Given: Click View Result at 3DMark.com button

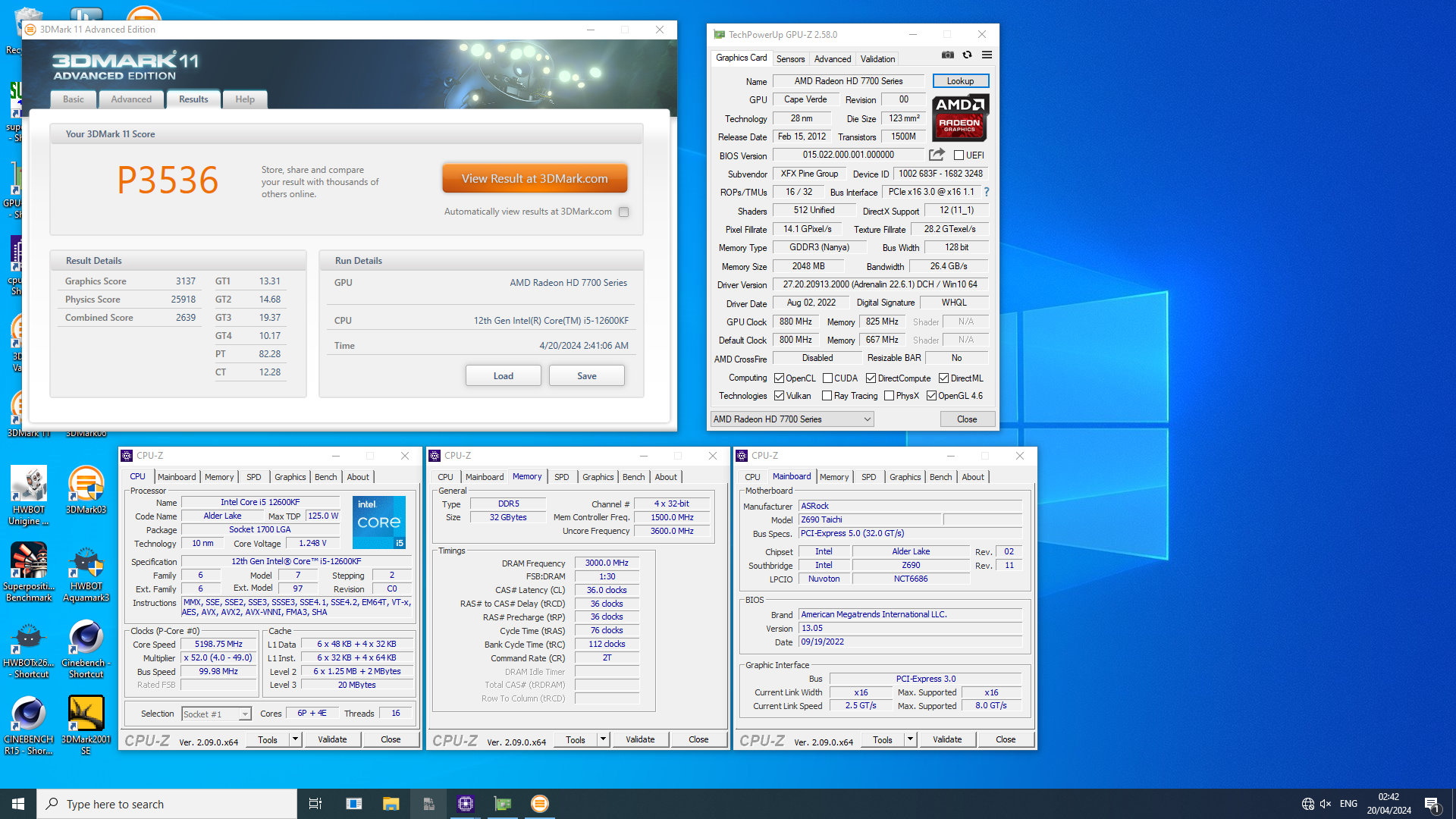Looking at the screenshot, I should tap(535, 179).
